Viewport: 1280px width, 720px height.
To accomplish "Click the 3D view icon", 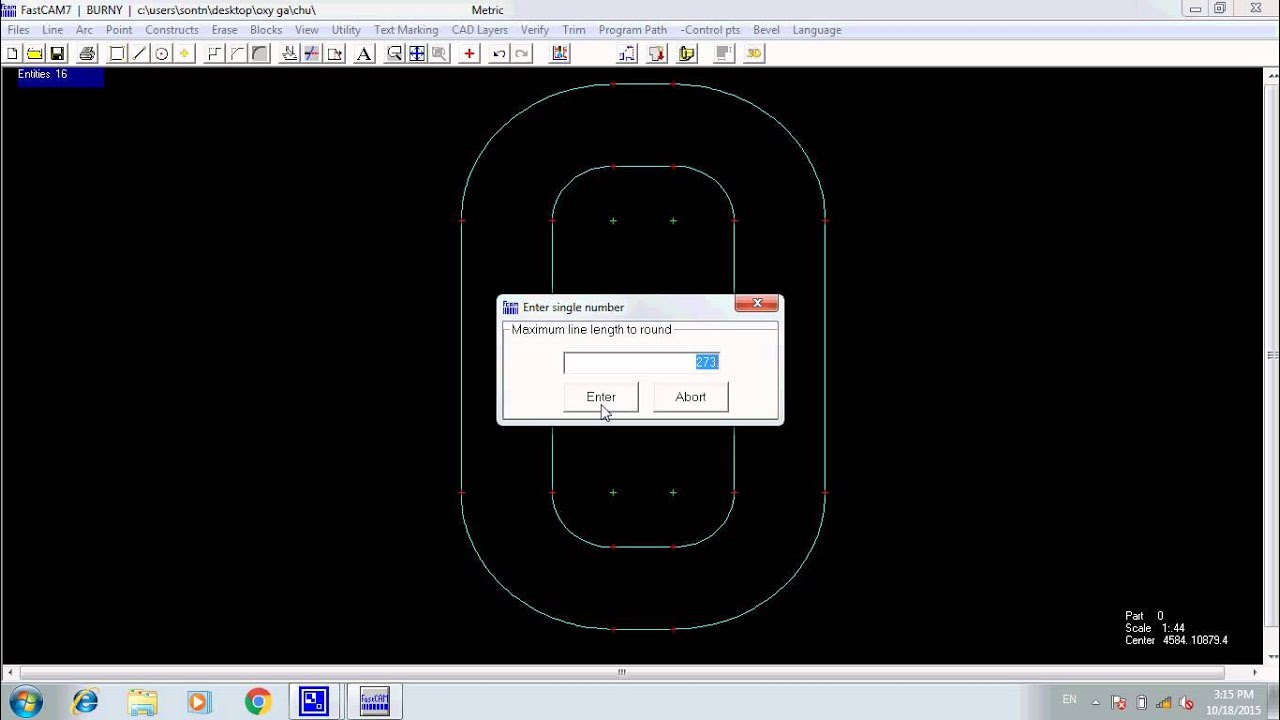I will click(x=754, y=54).
